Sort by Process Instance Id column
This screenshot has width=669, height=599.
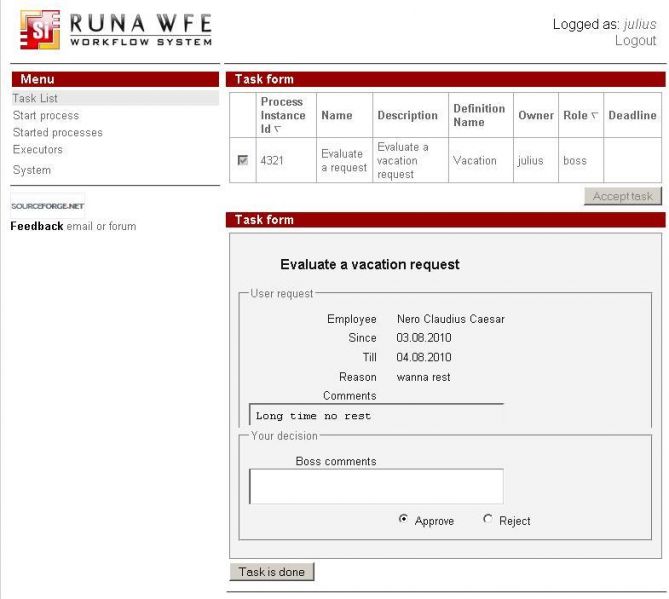[282, 115]
